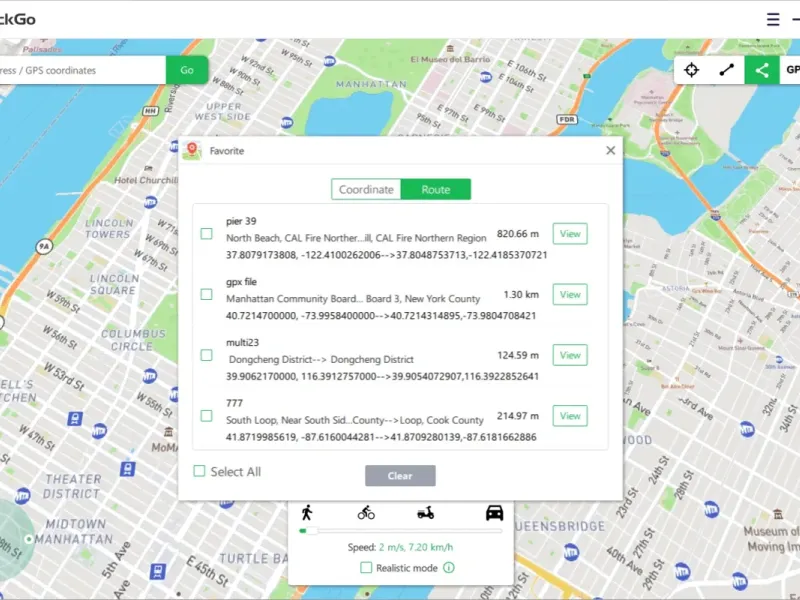Click the 9A highway shield on map

(x=44, y=247)
